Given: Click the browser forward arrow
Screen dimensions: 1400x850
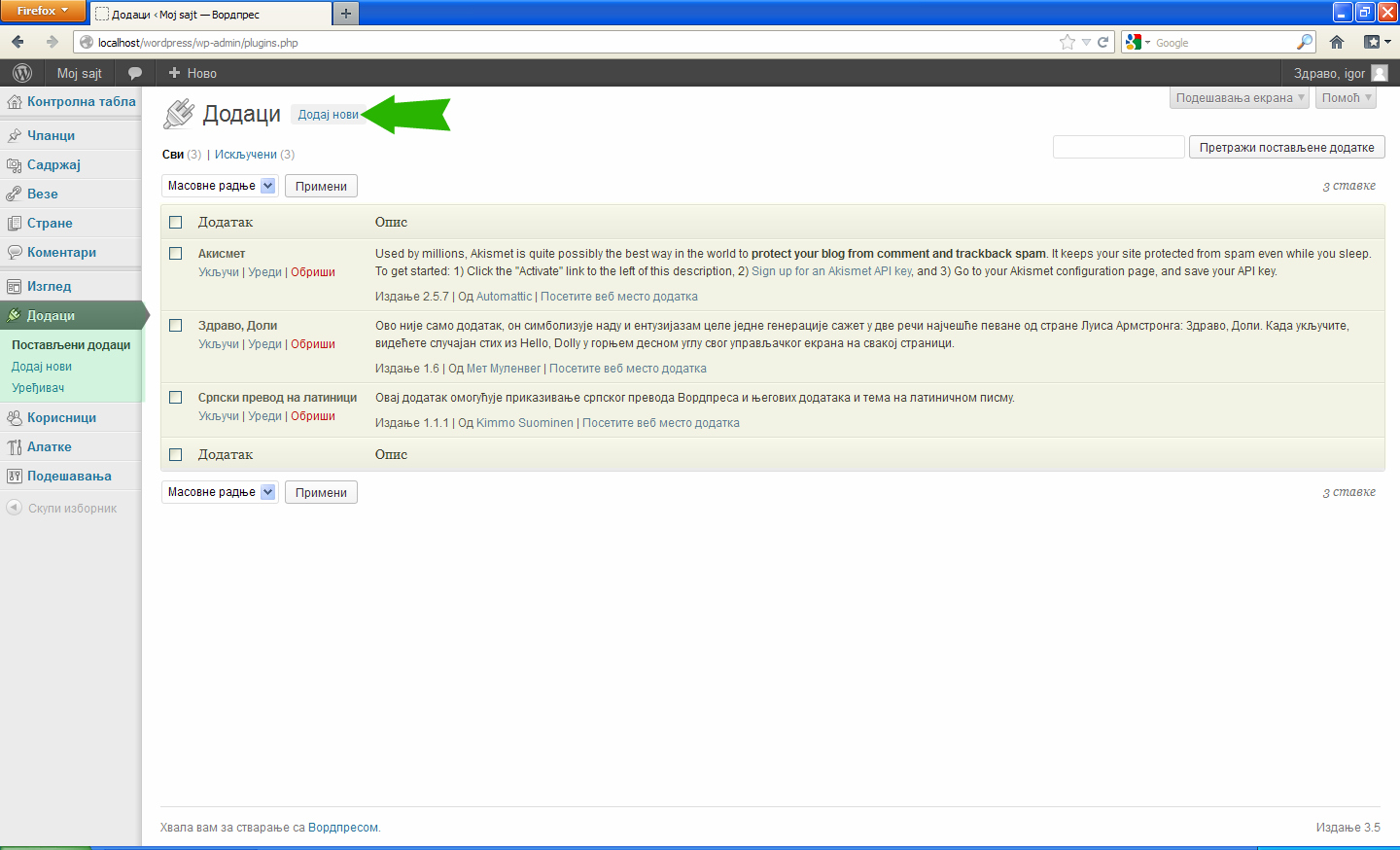Looking at the screenshot, I should click(x=52, y=42).
